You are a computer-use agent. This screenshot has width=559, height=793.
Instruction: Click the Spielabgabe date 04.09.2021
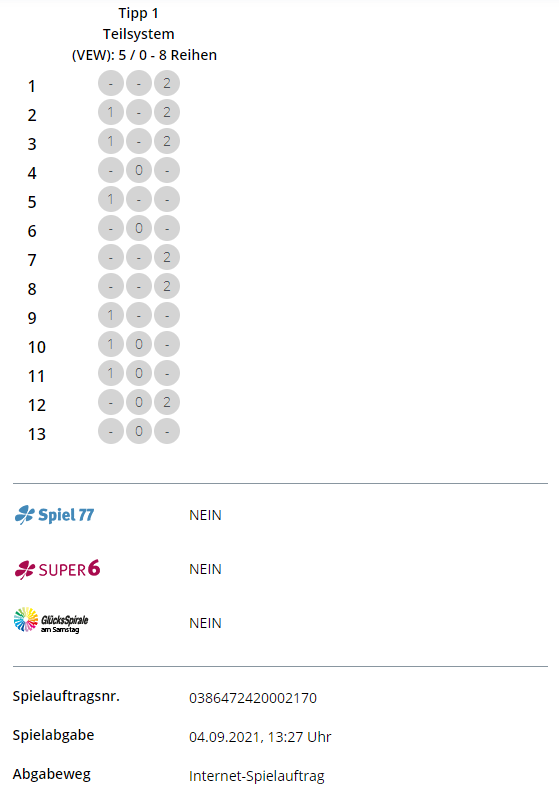[x=224, y=737]
